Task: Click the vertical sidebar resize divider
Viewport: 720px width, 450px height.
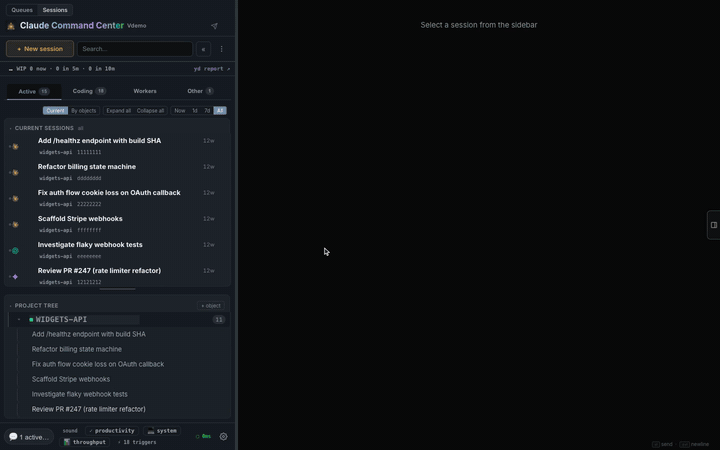Action: (236, 225)
